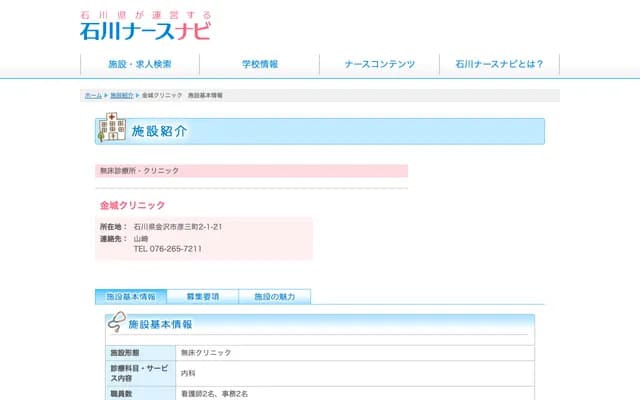
Task: Switch to the 募集要項 tab
Action: coord(203,297)
